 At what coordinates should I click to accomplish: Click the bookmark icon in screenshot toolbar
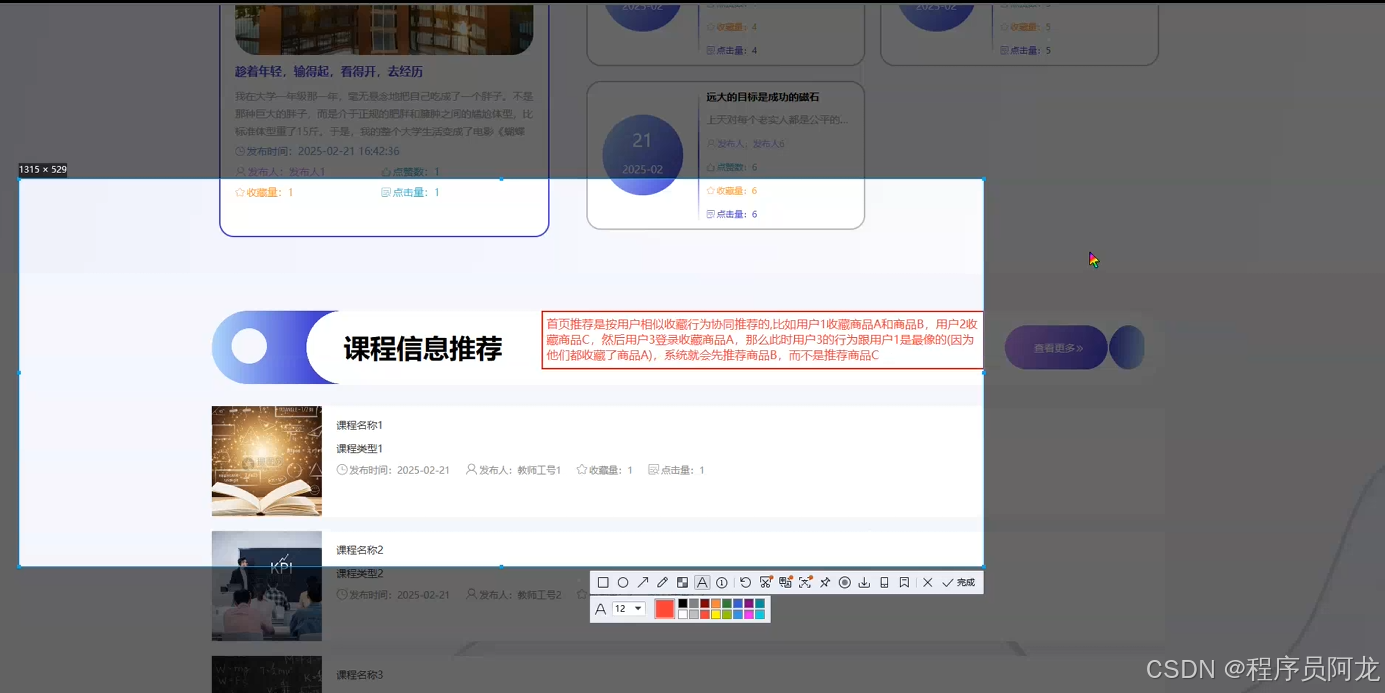904,582
